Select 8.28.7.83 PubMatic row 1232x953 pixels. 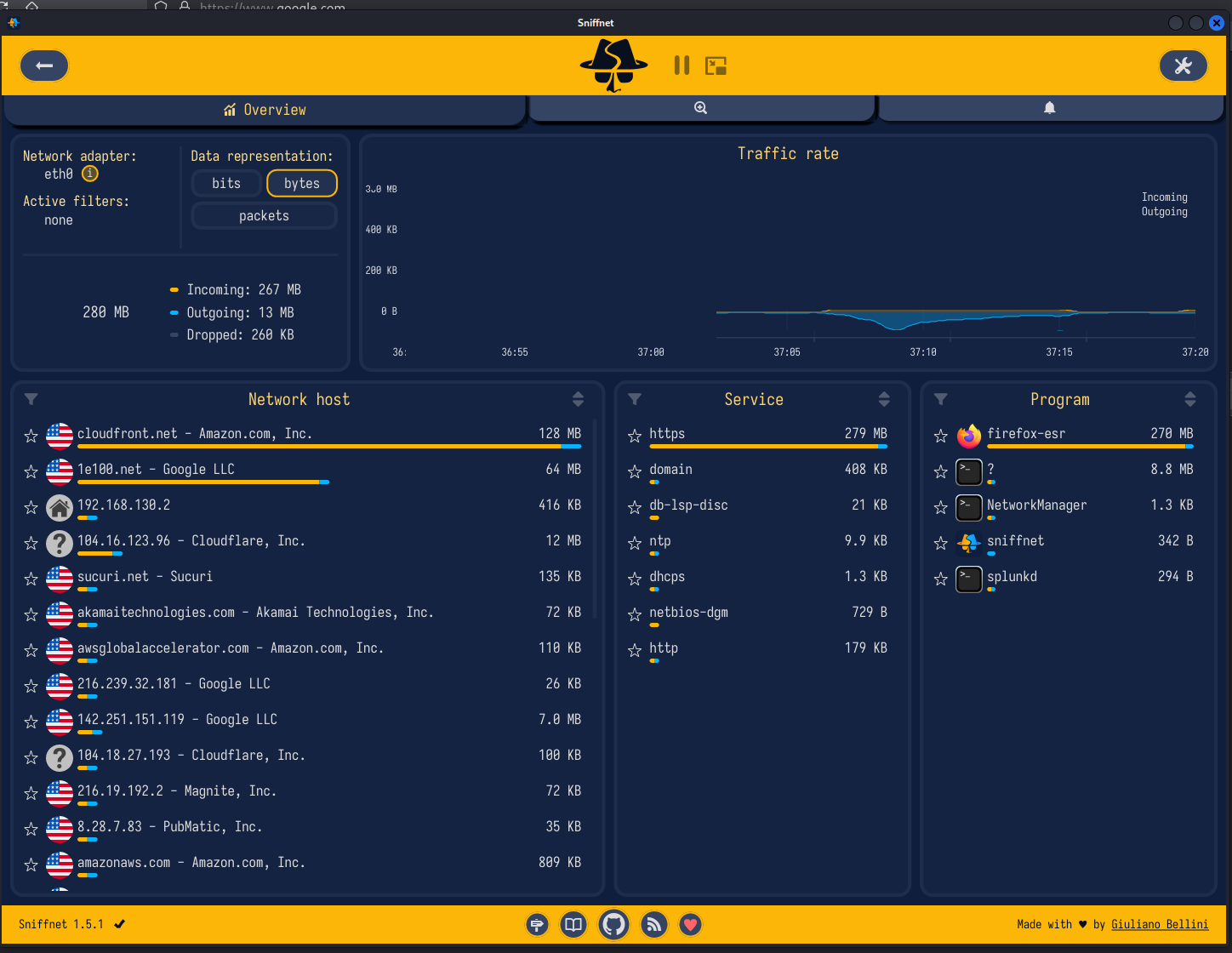click(303, 830)
